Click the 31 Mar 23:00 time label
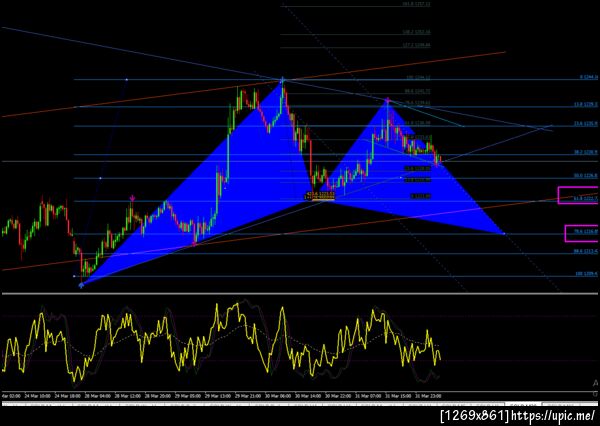Viewport: 600px width, 426px height. click(x=428, y=396)
